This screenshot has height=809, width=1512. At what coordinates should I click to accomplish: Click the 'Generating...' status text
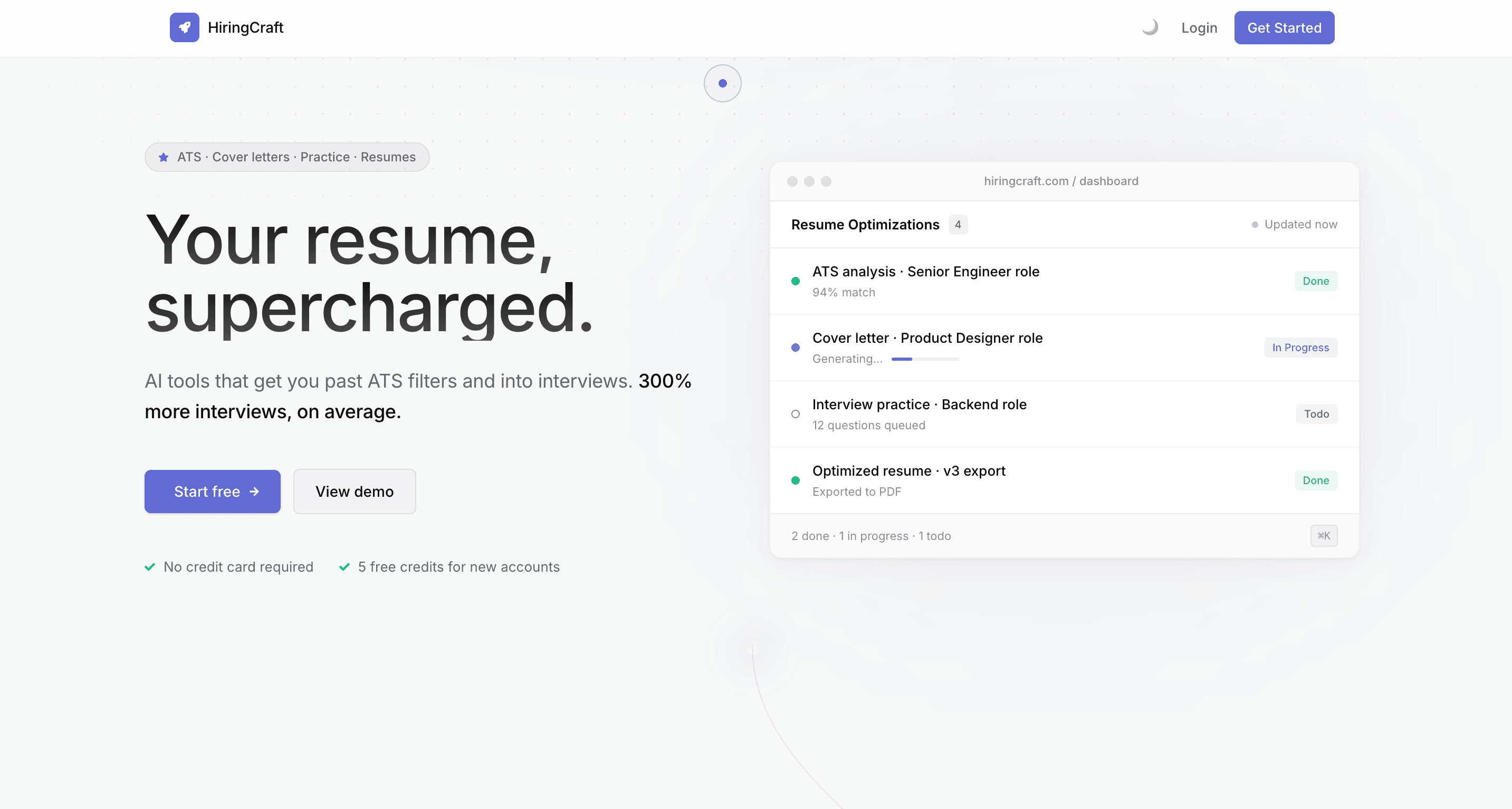[847, 359]
